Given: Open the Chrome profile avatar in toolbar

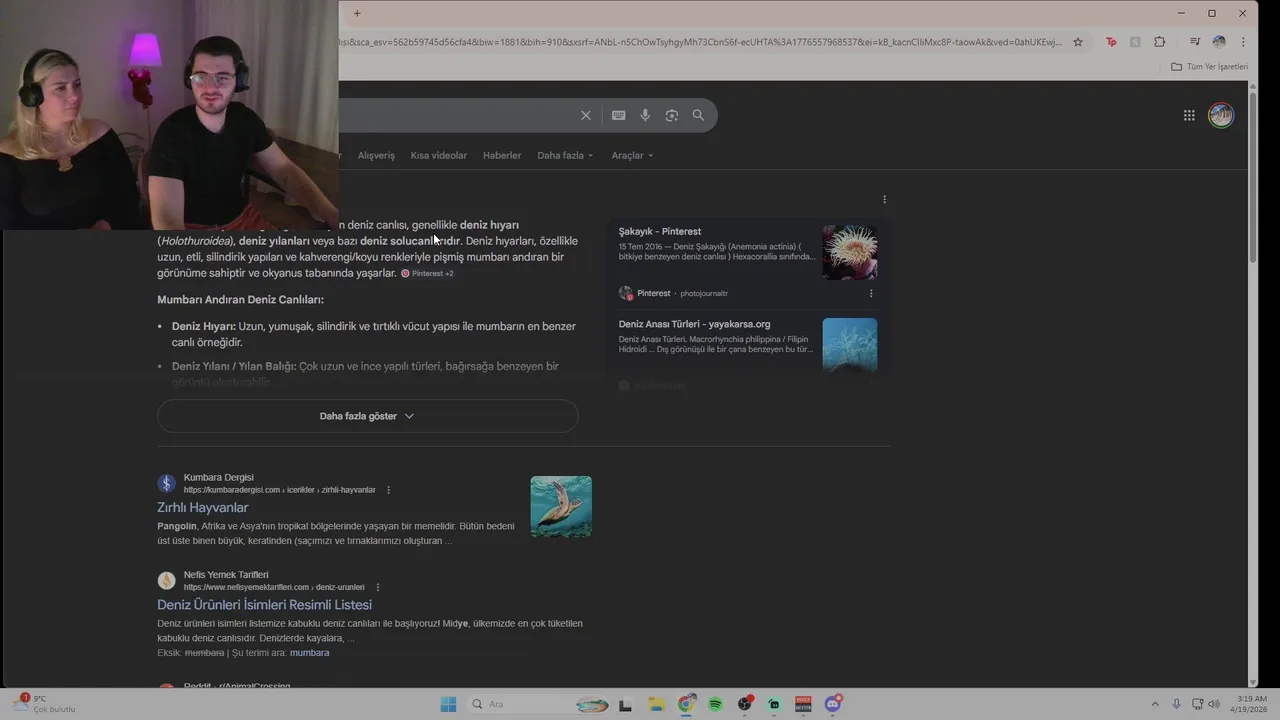Looking at the screenshot, I should (x=1219, y=42).
